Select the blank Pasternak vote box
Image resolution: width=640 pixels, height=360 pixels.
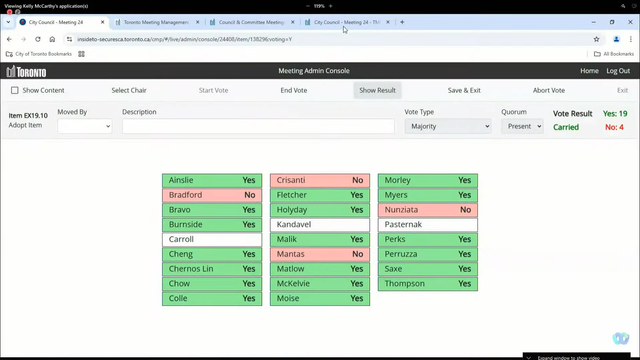click(x=428, y=224)
